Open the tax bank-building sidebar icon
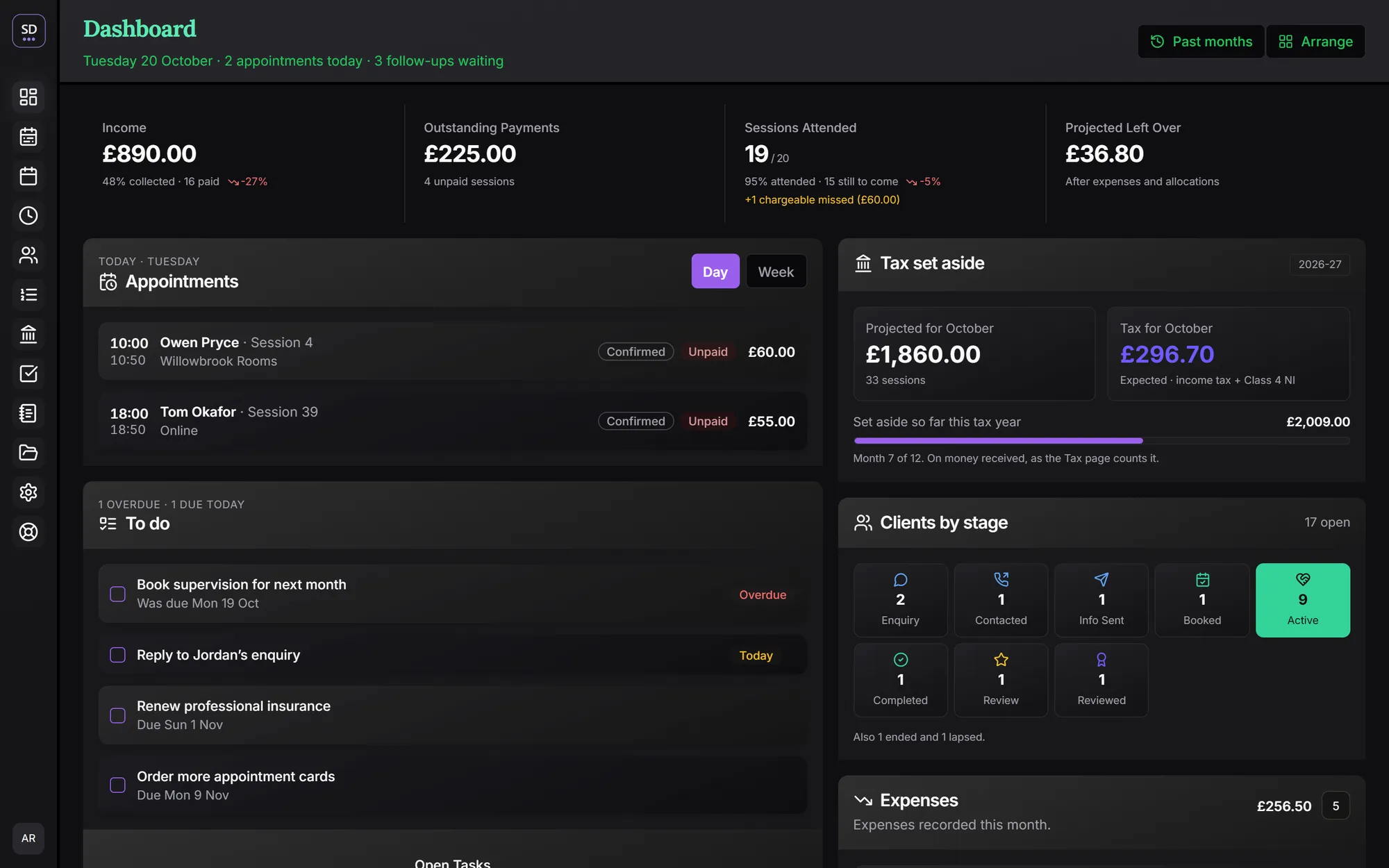Screen dimensions: 1389x868 28,334
